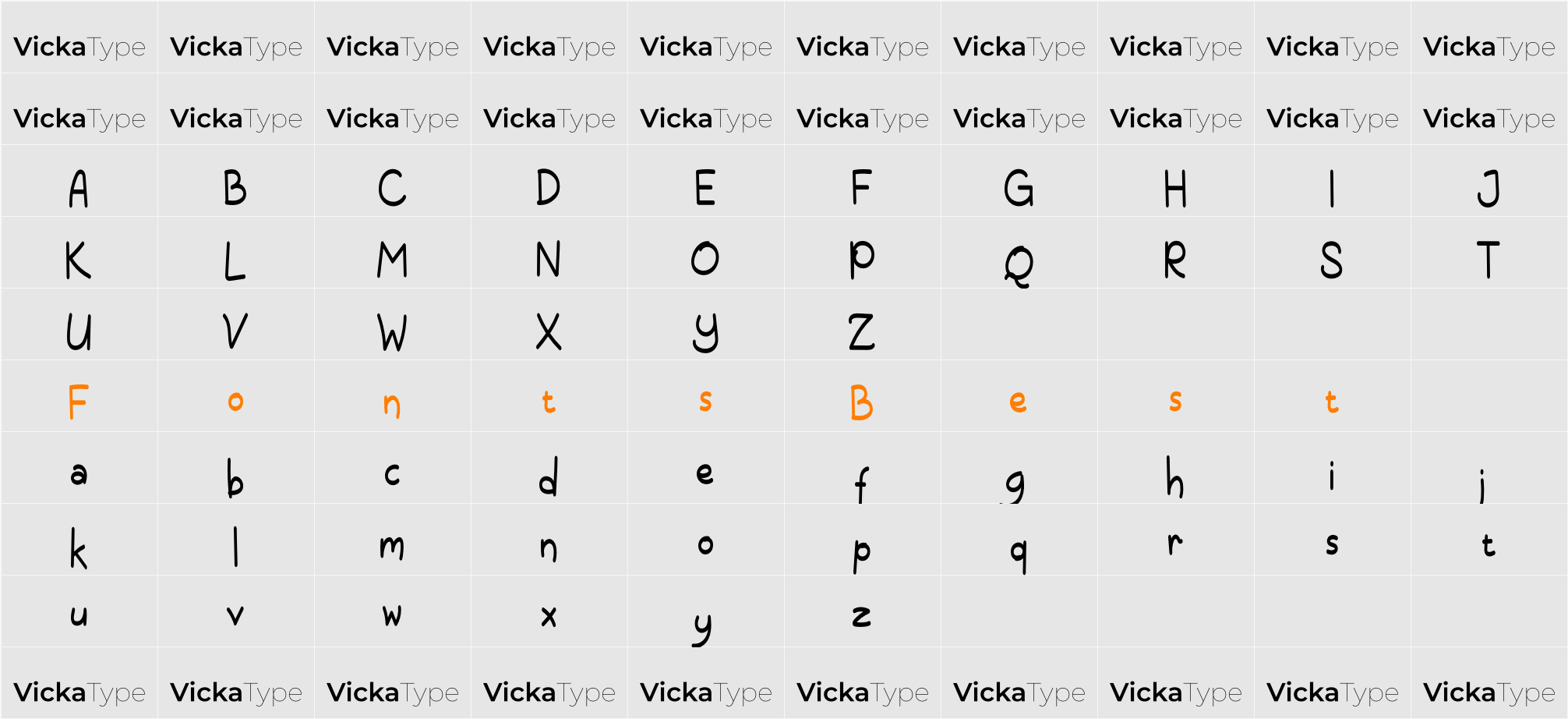
Task: Select the uppercase W glyph
Action: point(392,333)
